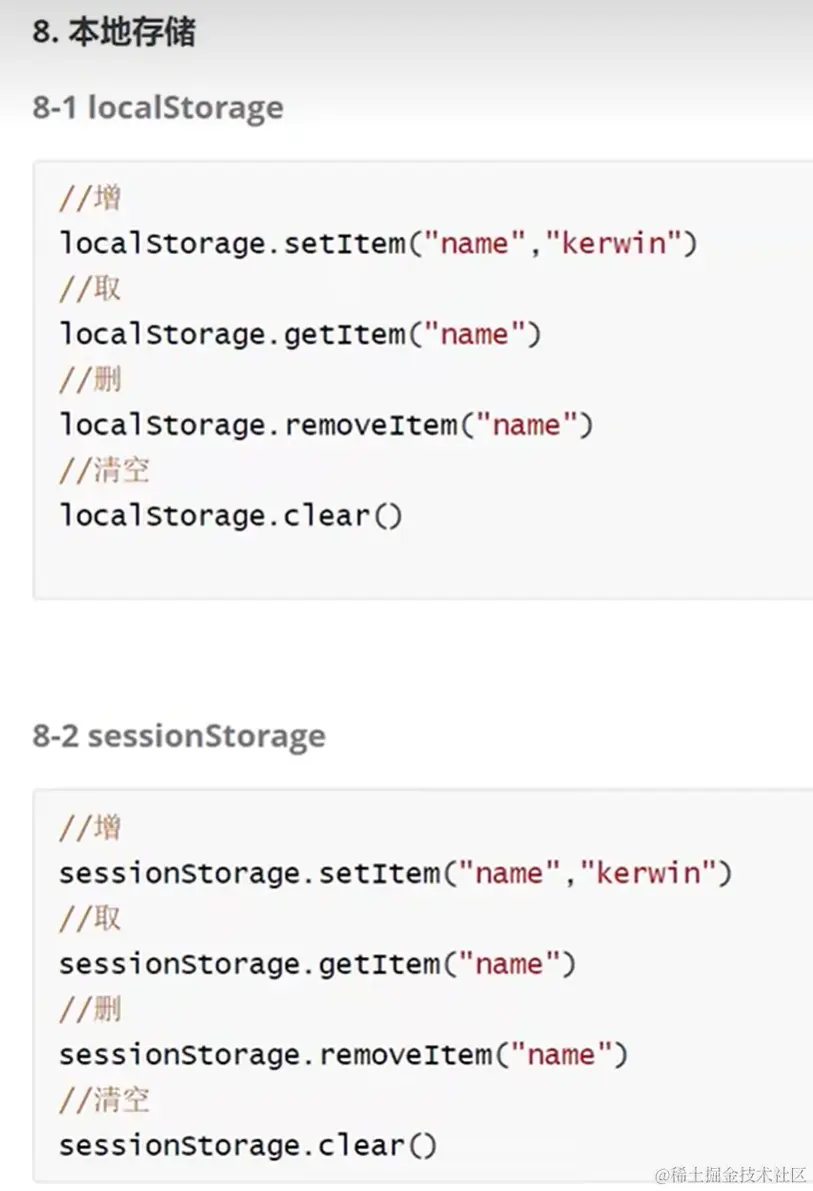The image size is (813, 1191).
Task: Click the "//取" comment in localStorage block
Action: coord(90,289)
